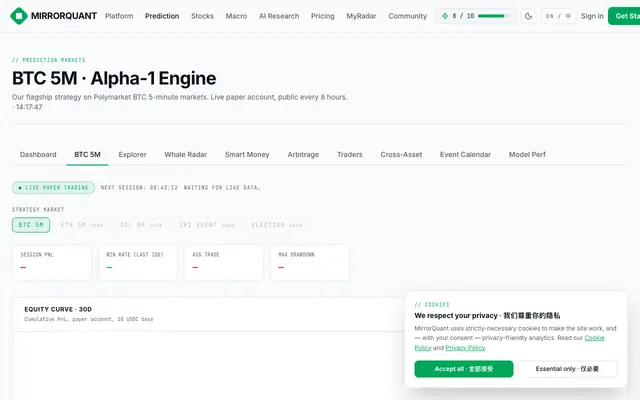Image resolution: width=640 pixels, height=400 pixels.
Task: Click the We respect your privacy heading
Action: tap(487, 316)
